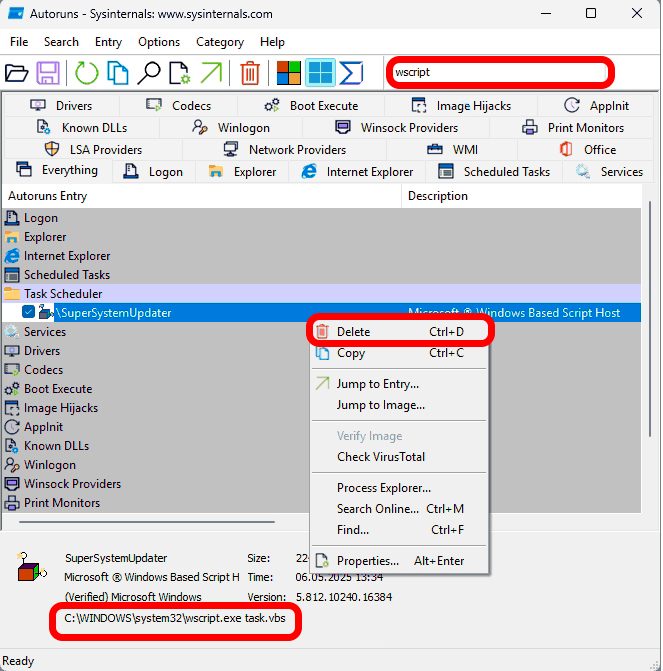Click the Save floppy disk toolbar icon
Viewport: 663px width, 671px height.
tap(48, 73)
